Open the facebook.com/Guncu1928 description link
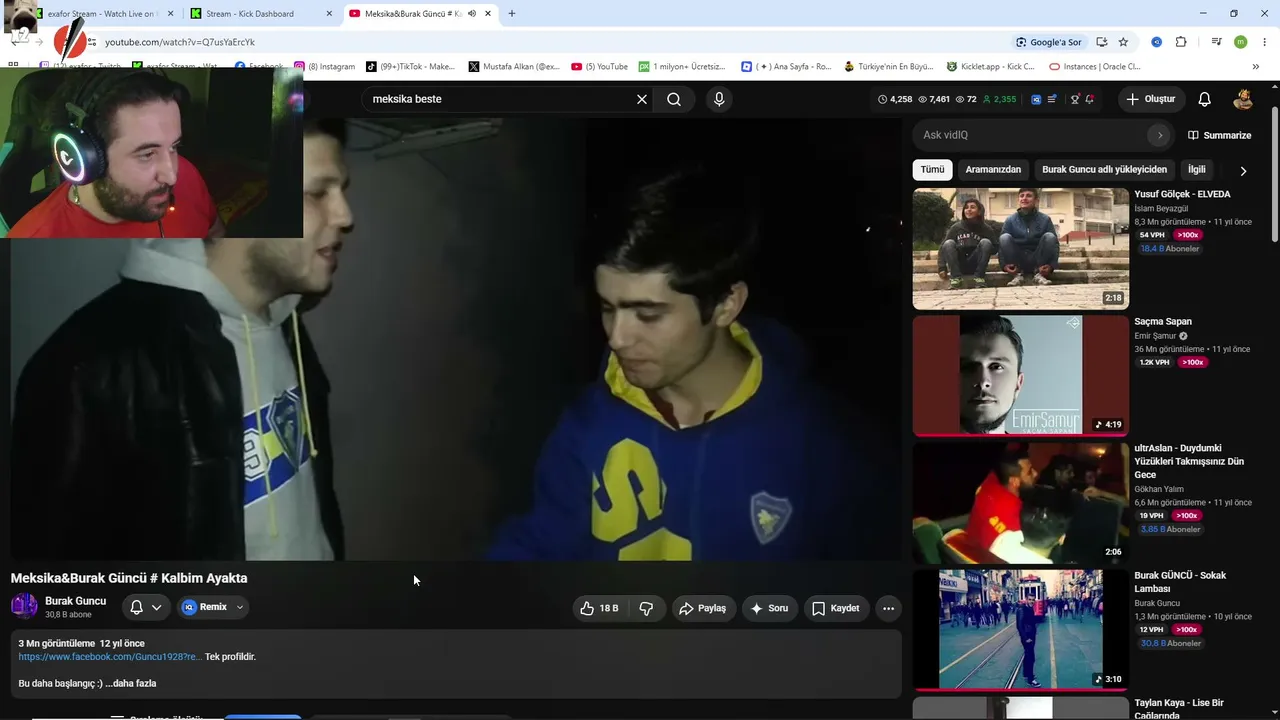The image size is (1280, 720). (x=110, y=657)
